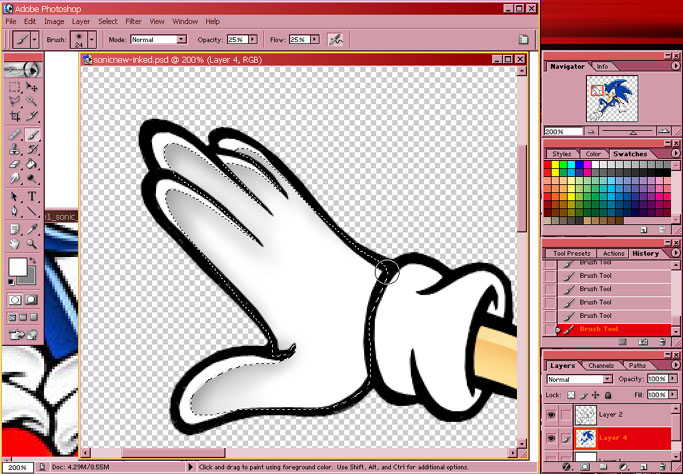
Task: Click the Navigator thumbnail preview
Action: pyautogui.click(x=612, y=98)
